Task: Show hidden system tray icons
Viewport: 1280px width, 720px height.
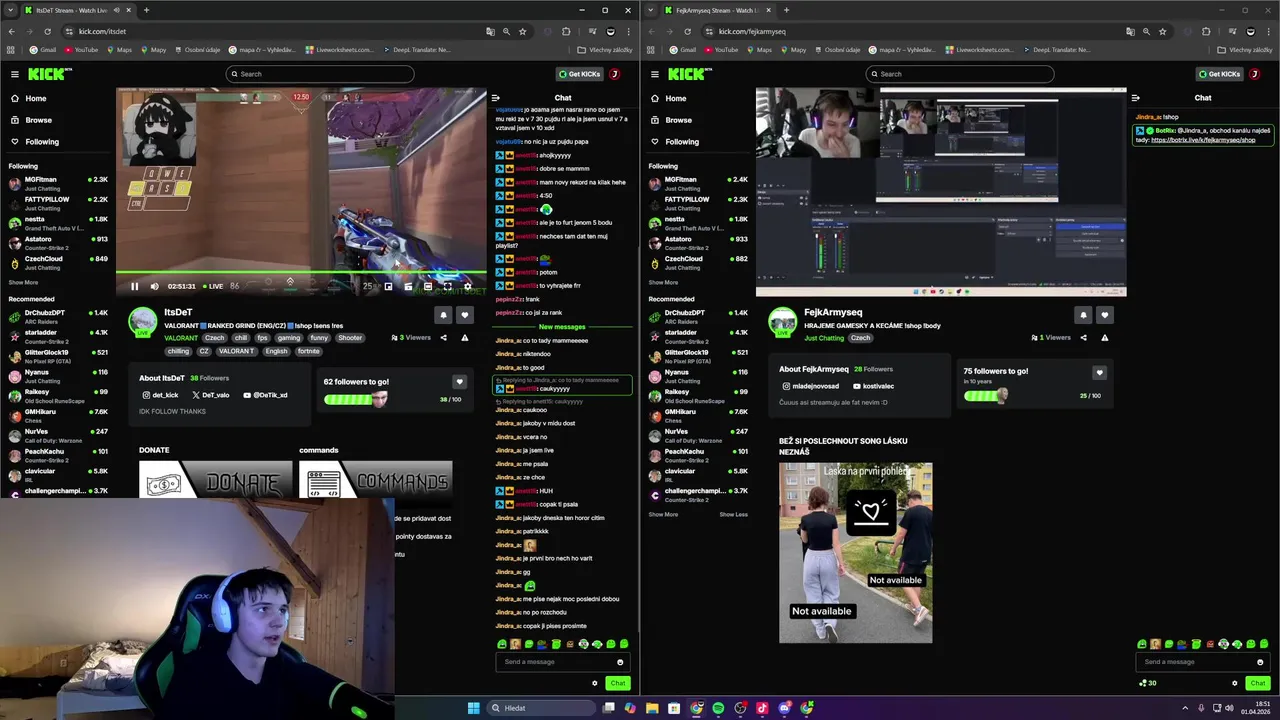Action: [1186, 708]
